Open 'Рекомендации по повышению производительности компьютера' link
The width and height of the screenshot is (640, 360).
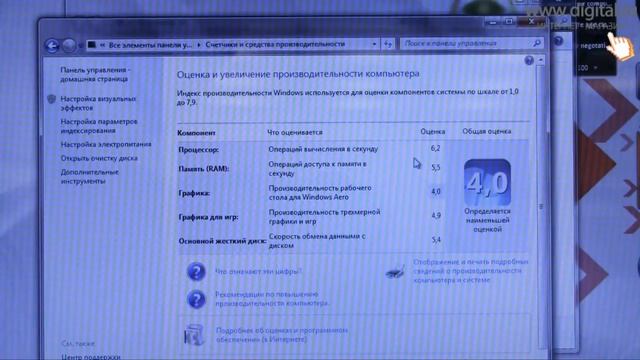(271, 299)
